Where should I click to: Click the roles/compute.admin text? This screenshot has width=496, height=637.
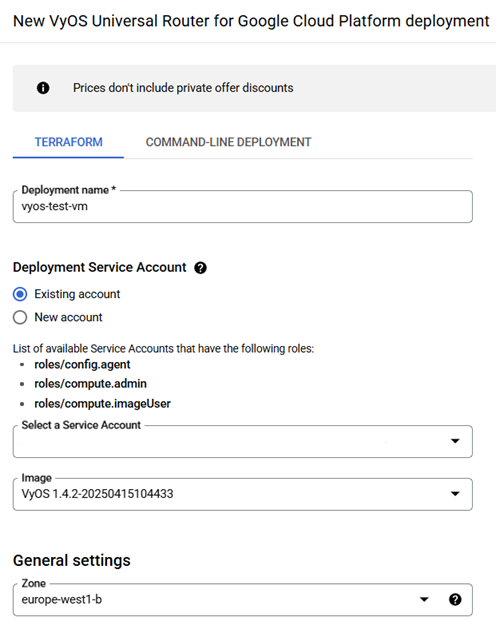91,384
